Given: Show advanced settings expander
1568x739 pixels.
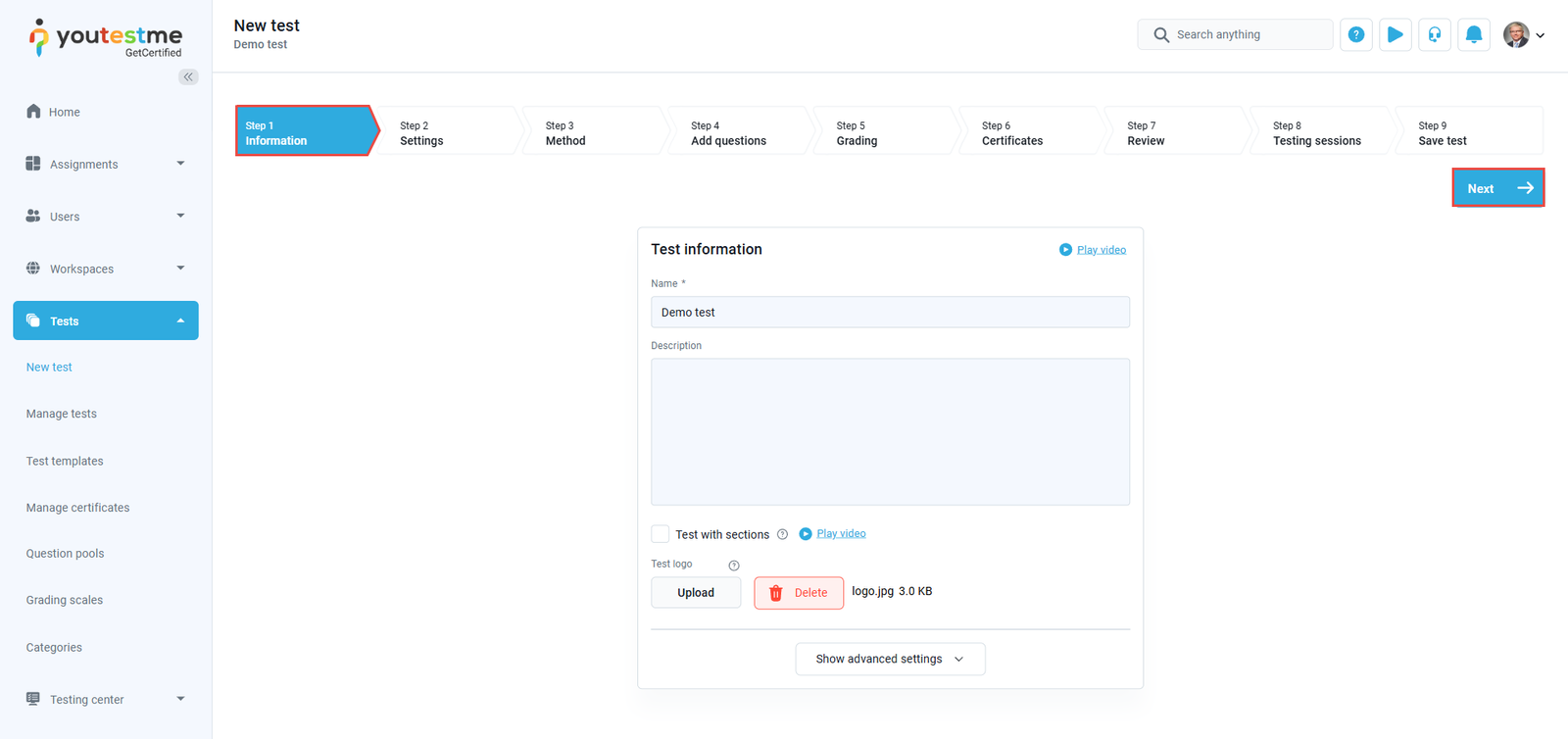Looking at the screenshot, I should pyautogui.click(x=890, y=659).
